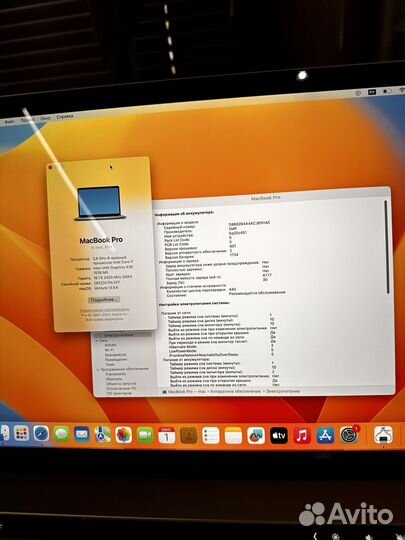Open Messages app in the Dock
405x540 pixels.
click(62, 434)
